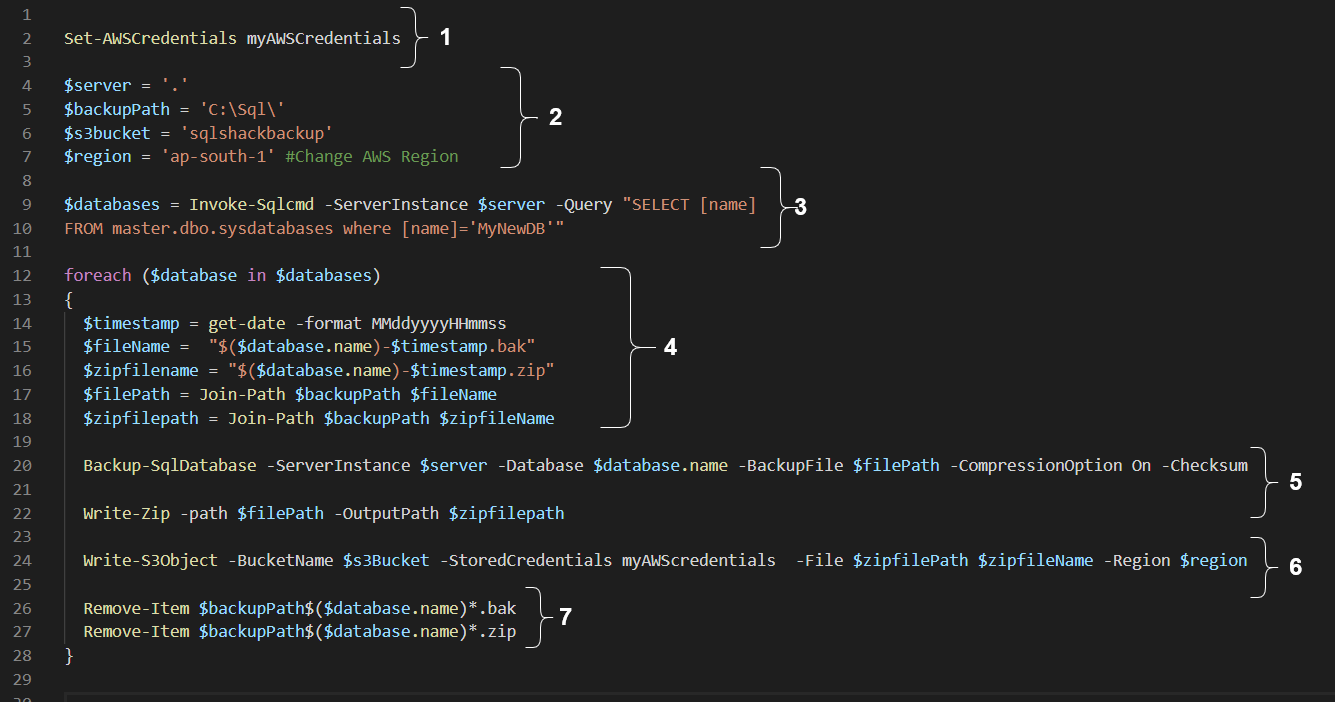Click the -path parameter on line 22

(x=203, y=513)
